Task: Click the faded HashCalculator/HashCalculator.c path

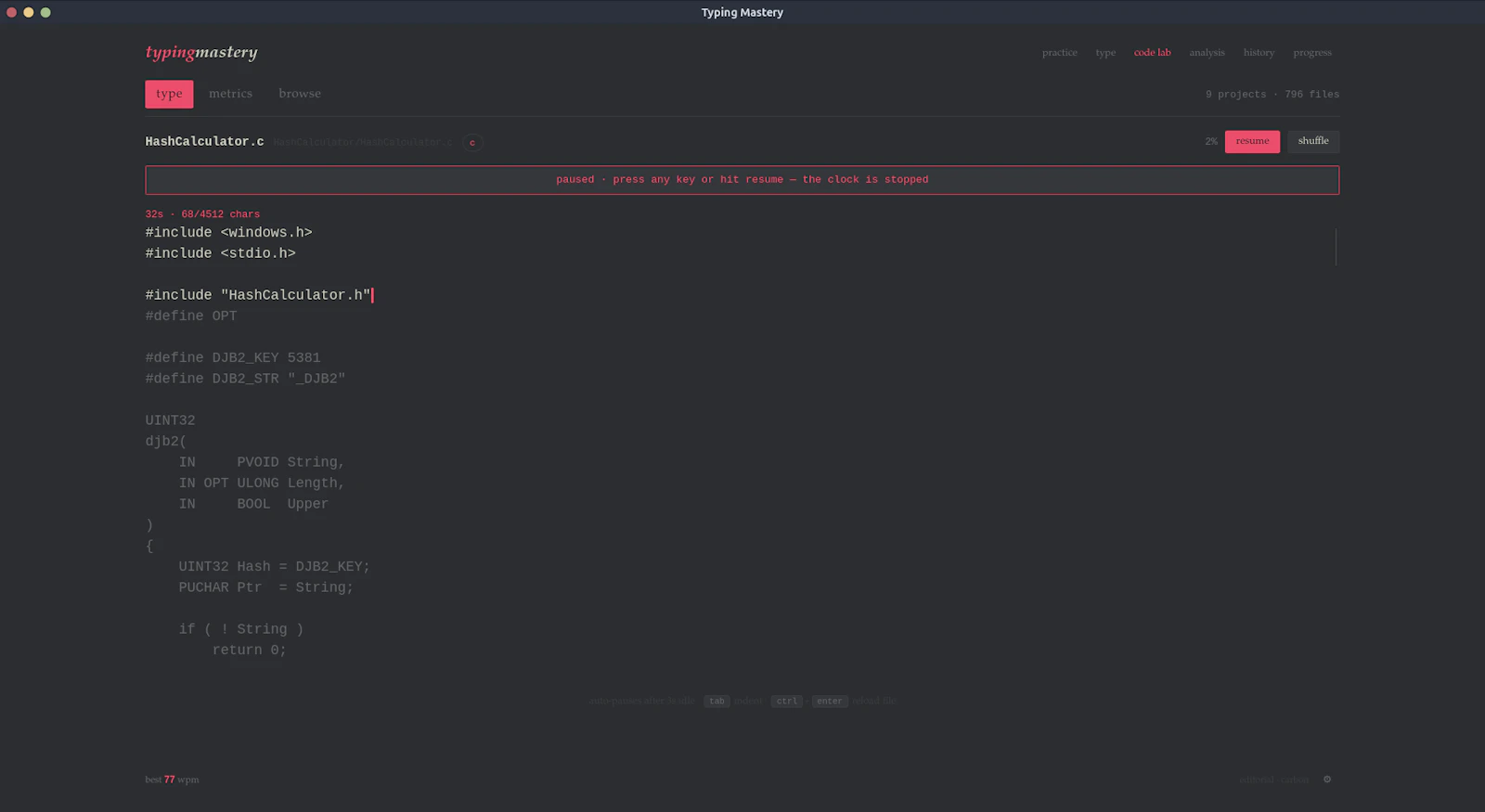Action: 363,143
